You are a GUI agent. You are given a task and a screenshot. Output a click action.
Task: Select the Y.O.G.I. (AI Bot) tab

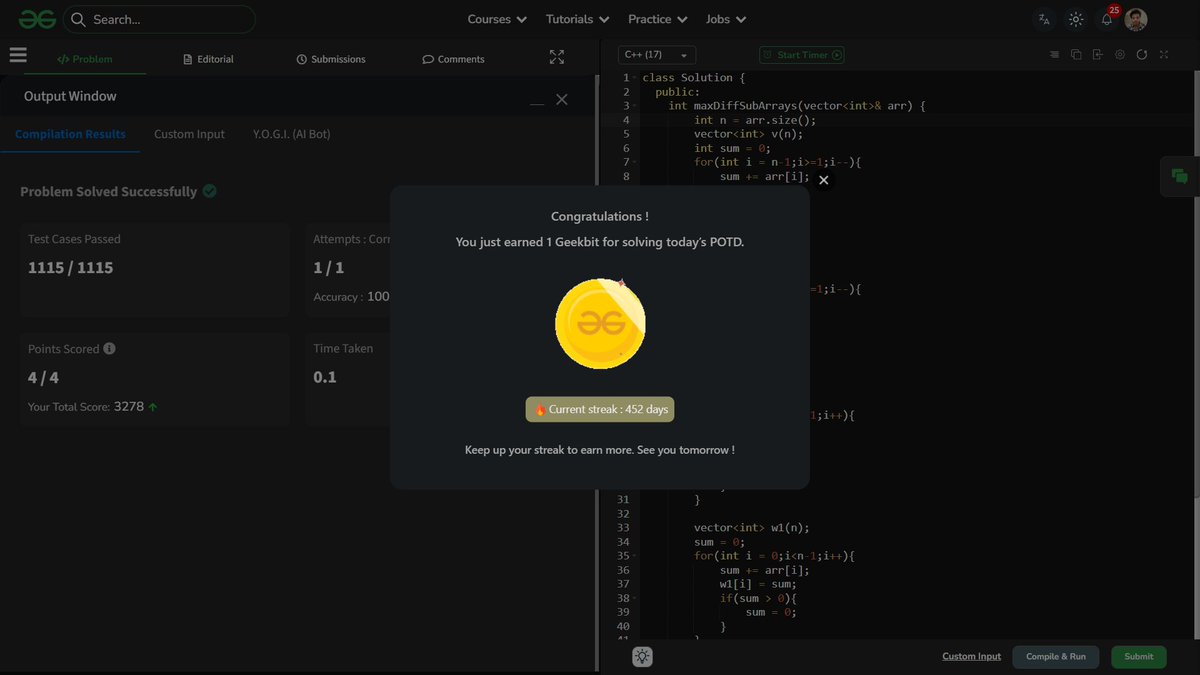click(x=292, y=134)
